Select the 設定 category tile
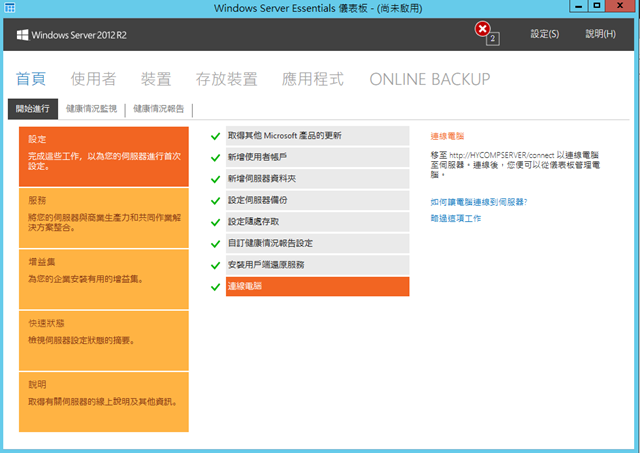The height and width of the screenshot is (453, 640). (104, 156)
